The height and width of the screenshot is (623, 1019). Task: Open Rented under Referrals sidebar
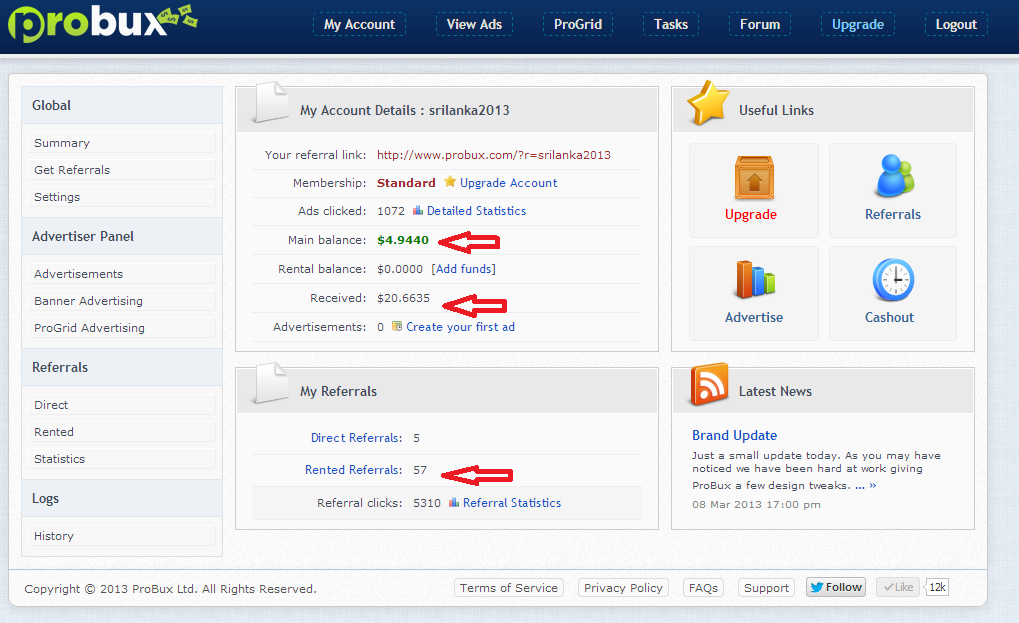pos(122,432)
